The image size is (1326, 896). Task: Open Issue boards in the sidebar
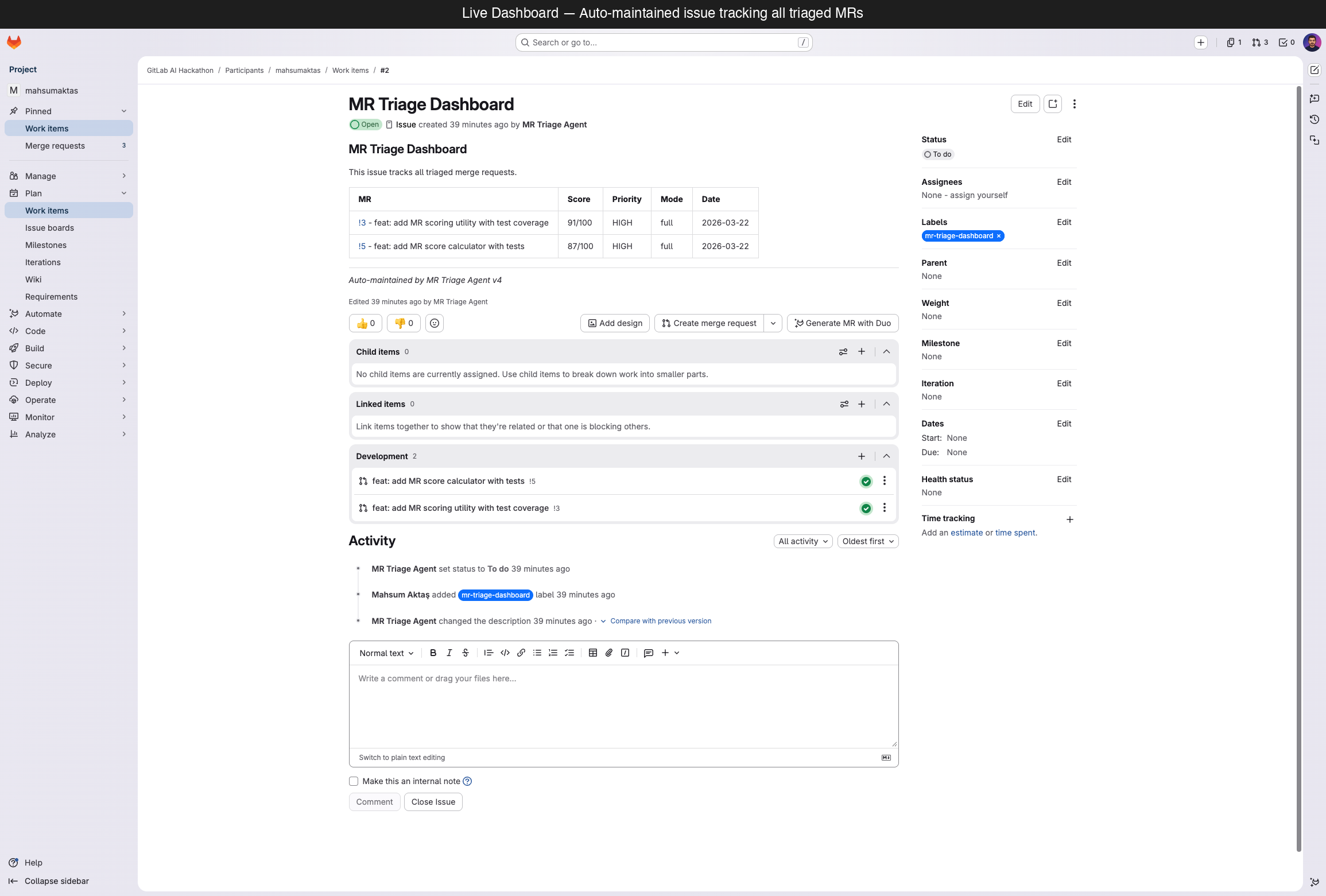pyautogui.click(x=49, y=228)
